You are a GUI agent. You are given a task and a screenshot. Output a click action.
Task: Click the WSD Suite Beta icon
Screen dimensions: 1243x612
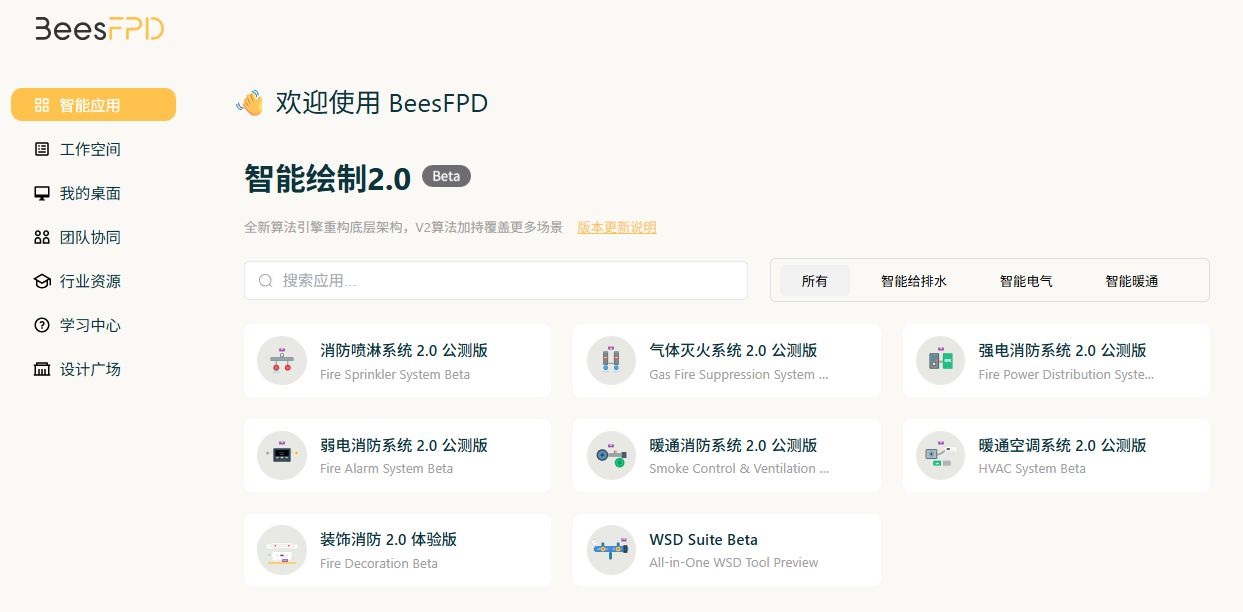coord(611,550)
